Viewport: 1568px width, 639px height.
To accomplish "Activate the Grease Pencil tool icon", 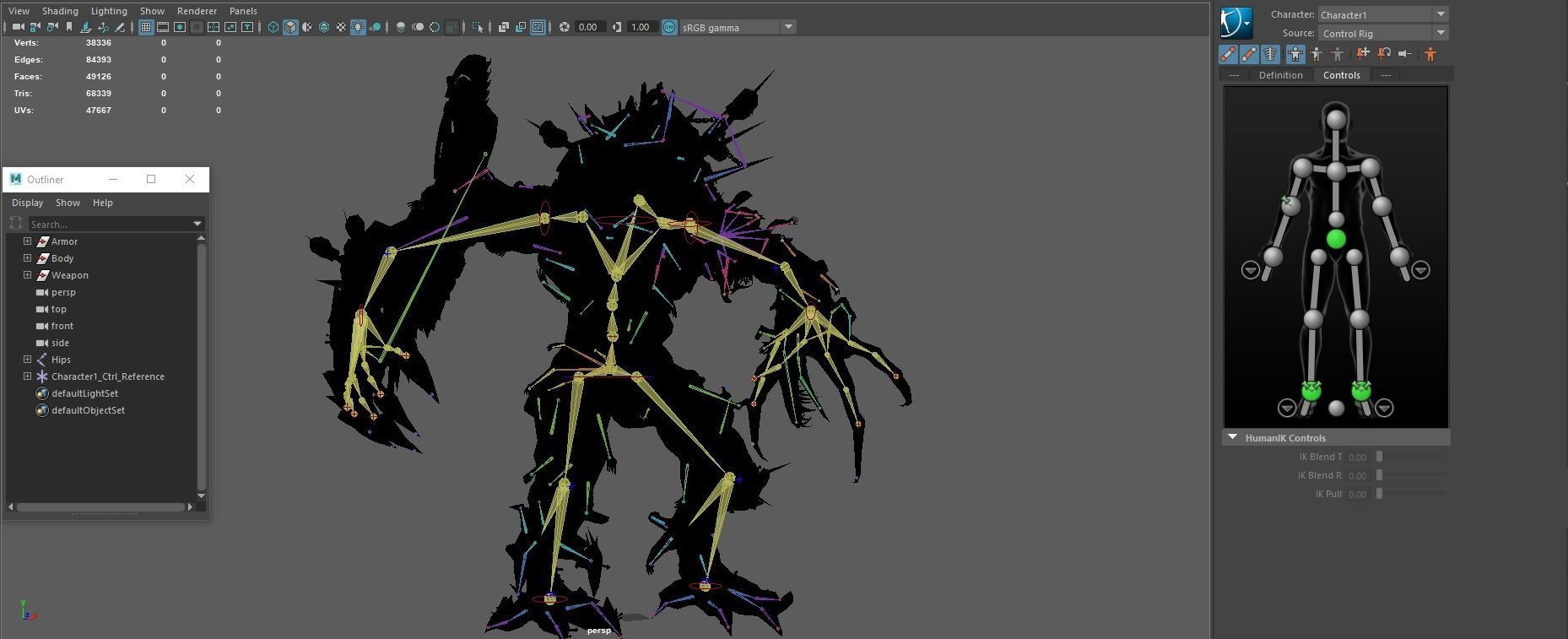I will [x=120, y=27].
